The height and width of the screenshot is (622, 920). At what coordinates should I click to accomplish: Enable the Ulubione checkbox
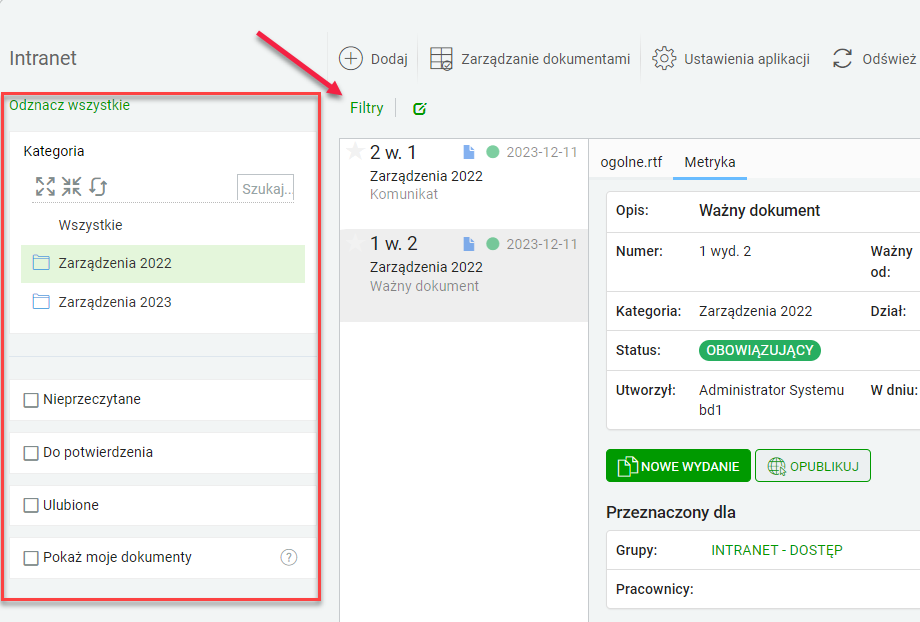(x=31, y=505)
